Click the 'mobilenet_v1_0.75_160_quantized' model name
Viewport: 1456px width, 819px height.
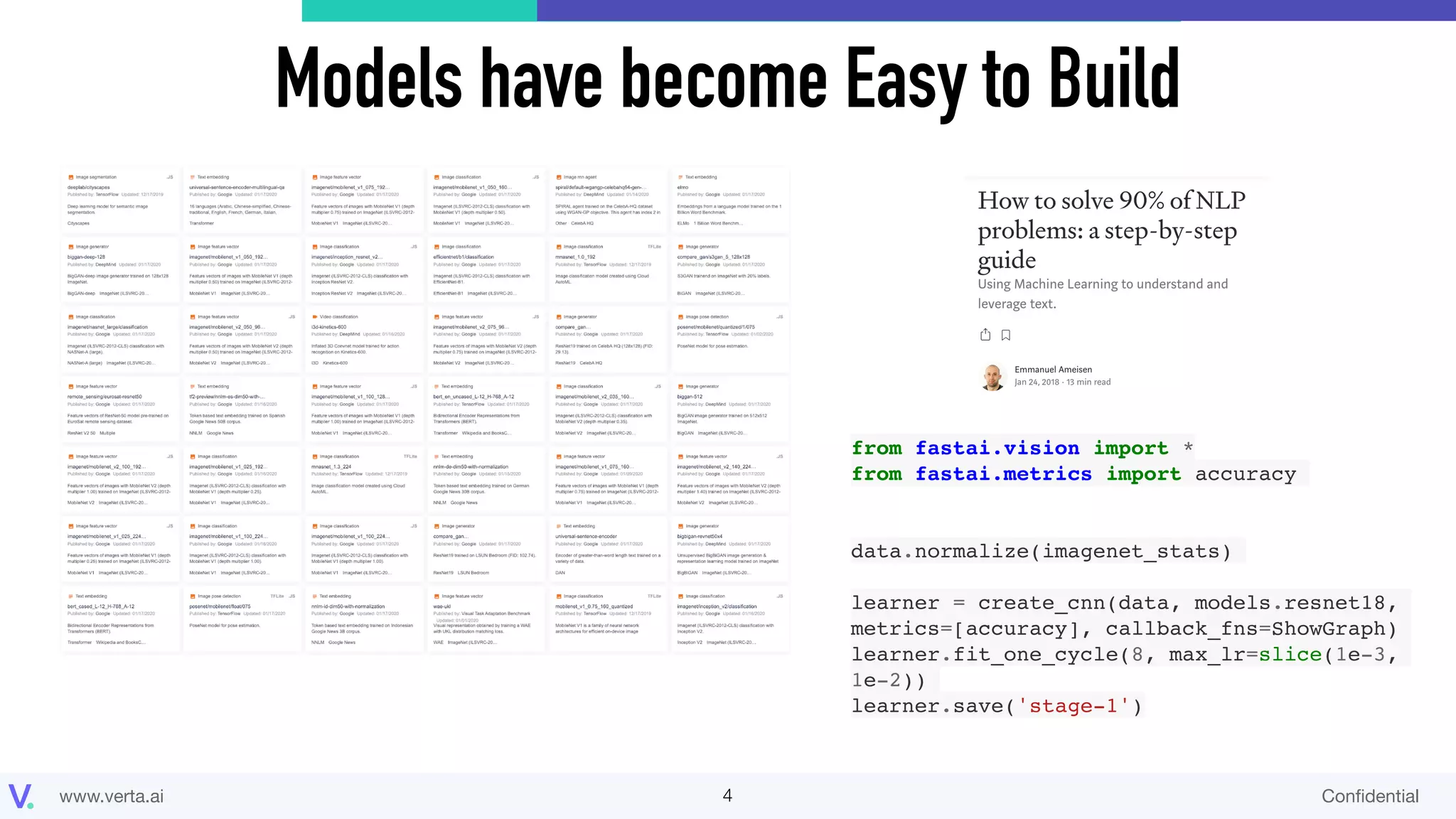(594, 606)
